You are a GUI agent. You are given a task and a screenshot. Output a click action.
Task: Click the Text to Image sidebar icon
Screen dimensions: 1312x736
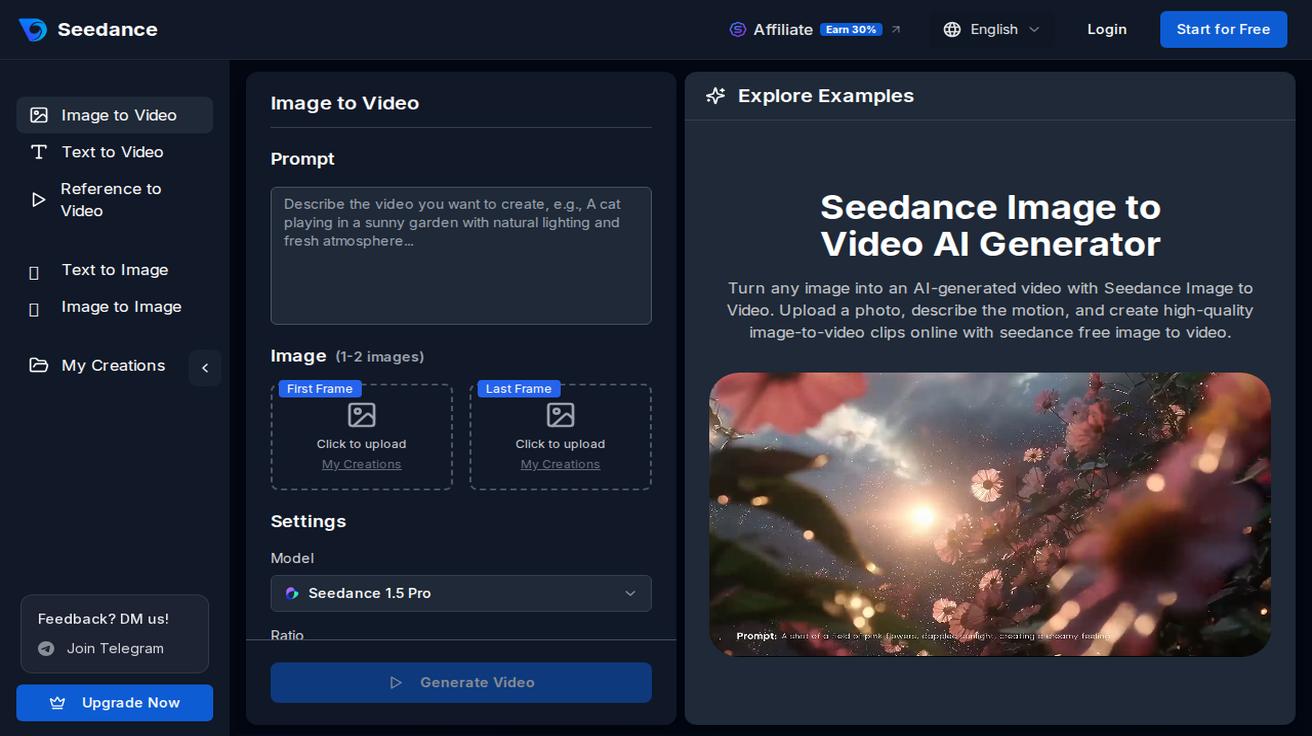[35, 273]
